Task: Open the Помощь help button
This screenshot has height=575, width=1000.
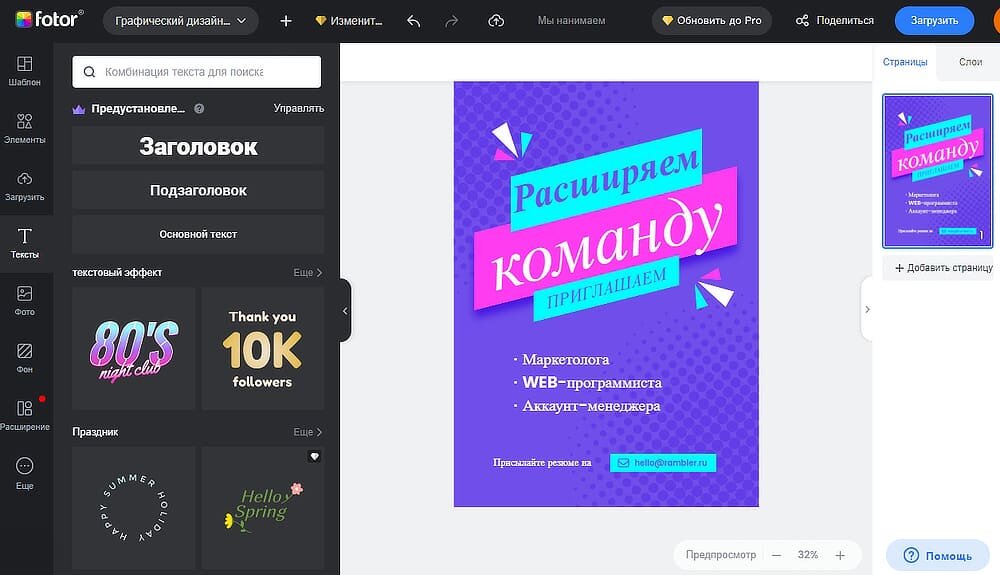Action: [x=938, y=555]
